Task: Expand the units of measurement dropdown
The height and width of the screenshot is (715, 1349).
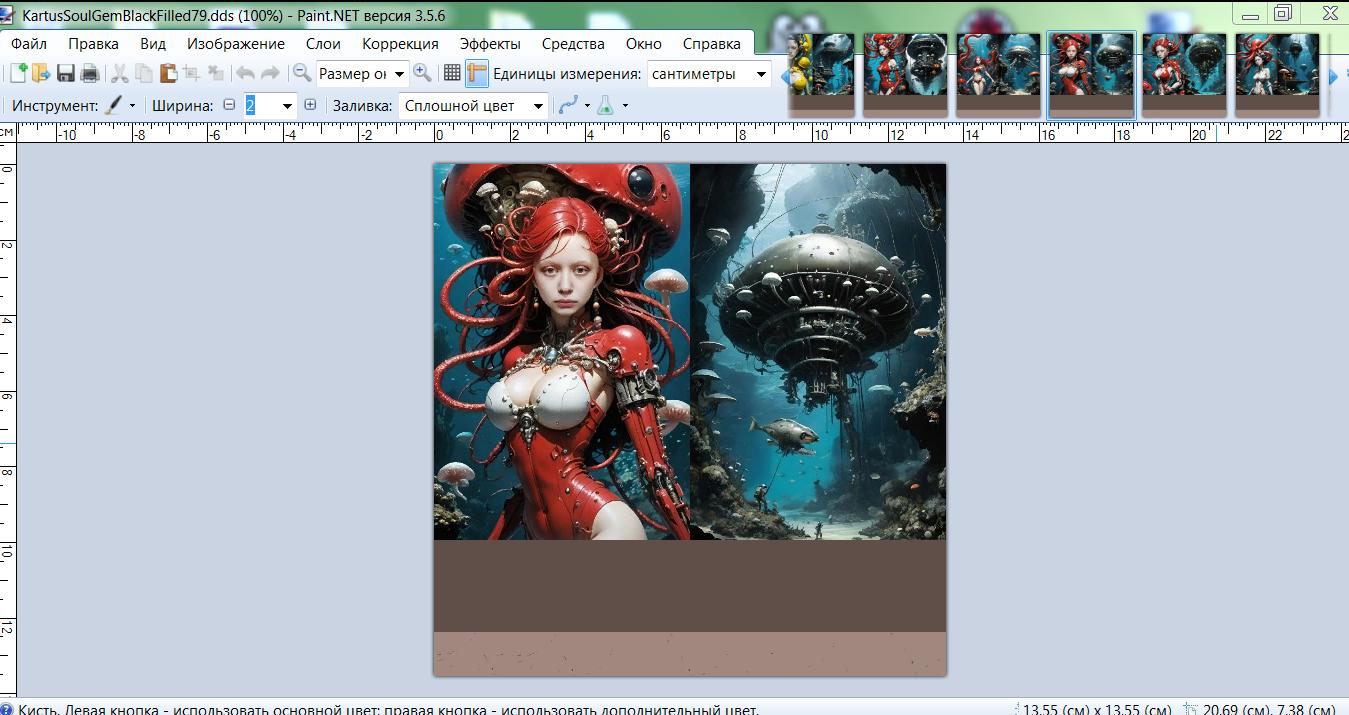Action: [761, 74]
